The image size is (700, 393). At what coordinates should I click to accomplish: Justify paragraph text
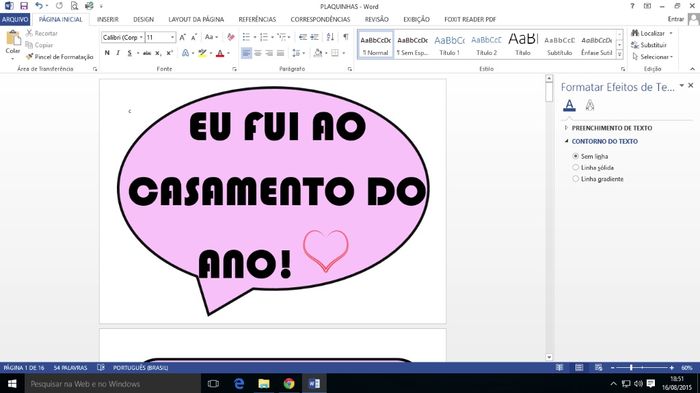click(280, 53)
